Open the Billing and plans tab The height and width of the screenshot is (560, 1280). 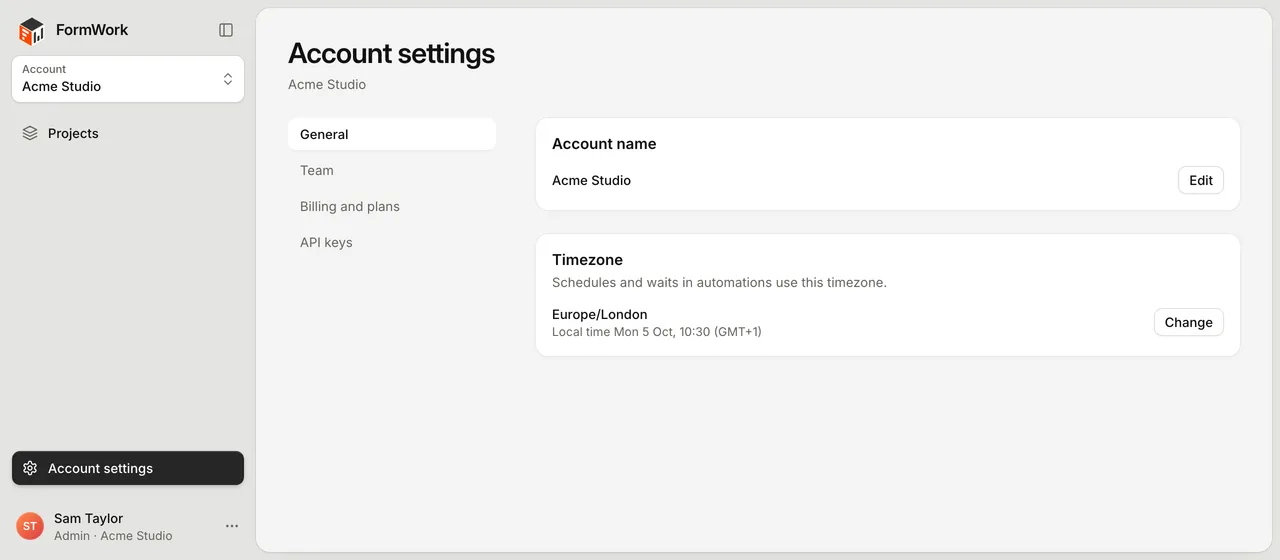pyautogui.click(x=392, y=206)
